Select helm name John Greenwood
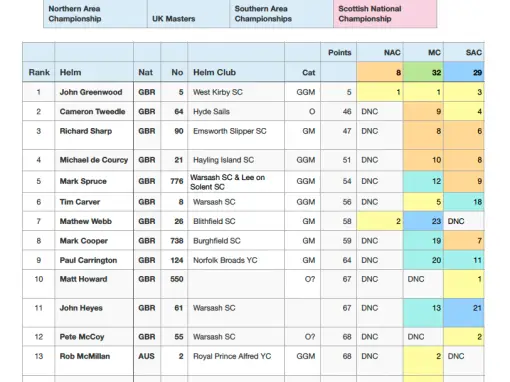Image resolution: width=510 pixels, height=382 pixels. click(x=91, y=92)
